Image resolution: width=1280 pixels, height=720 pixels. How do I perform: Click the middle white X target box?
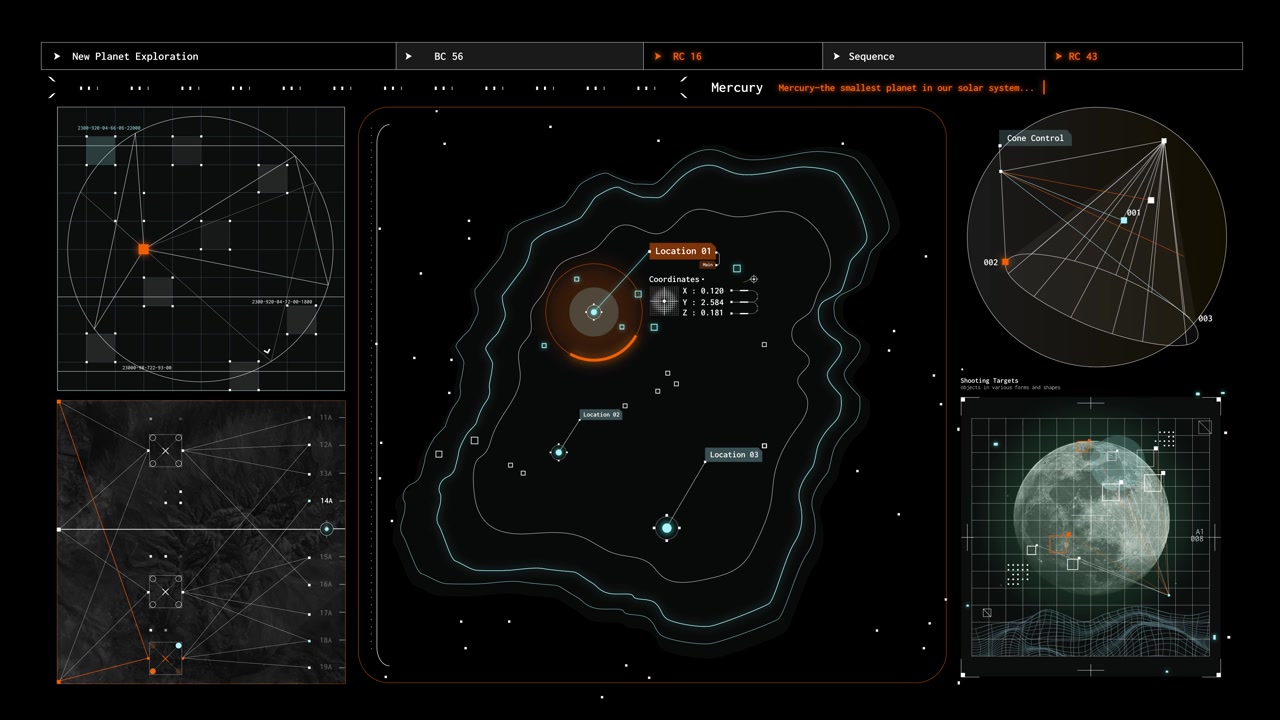point(166,592)
